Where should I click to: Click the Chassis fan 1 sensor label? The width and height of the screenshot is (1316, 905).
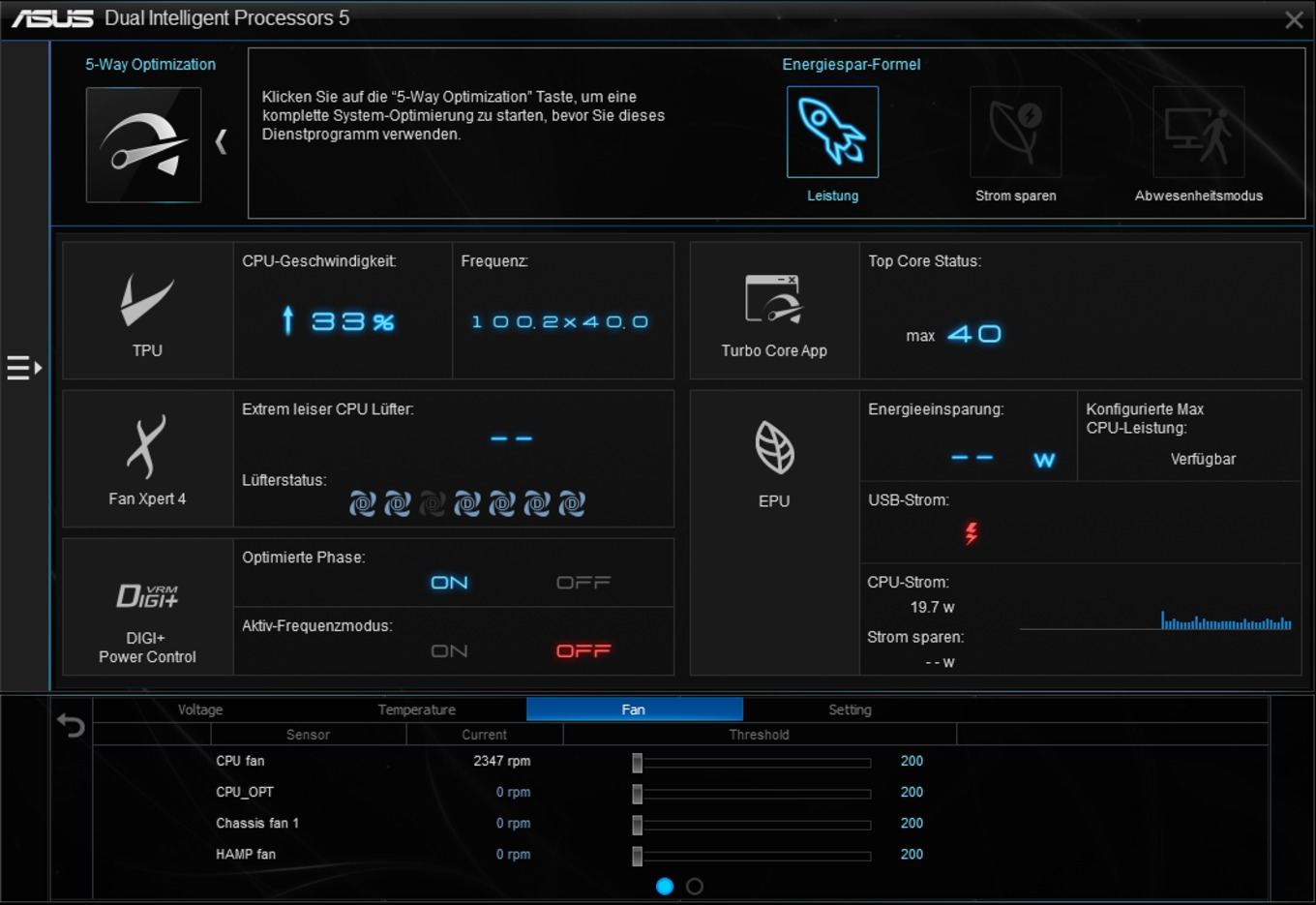tap(257, 823)
